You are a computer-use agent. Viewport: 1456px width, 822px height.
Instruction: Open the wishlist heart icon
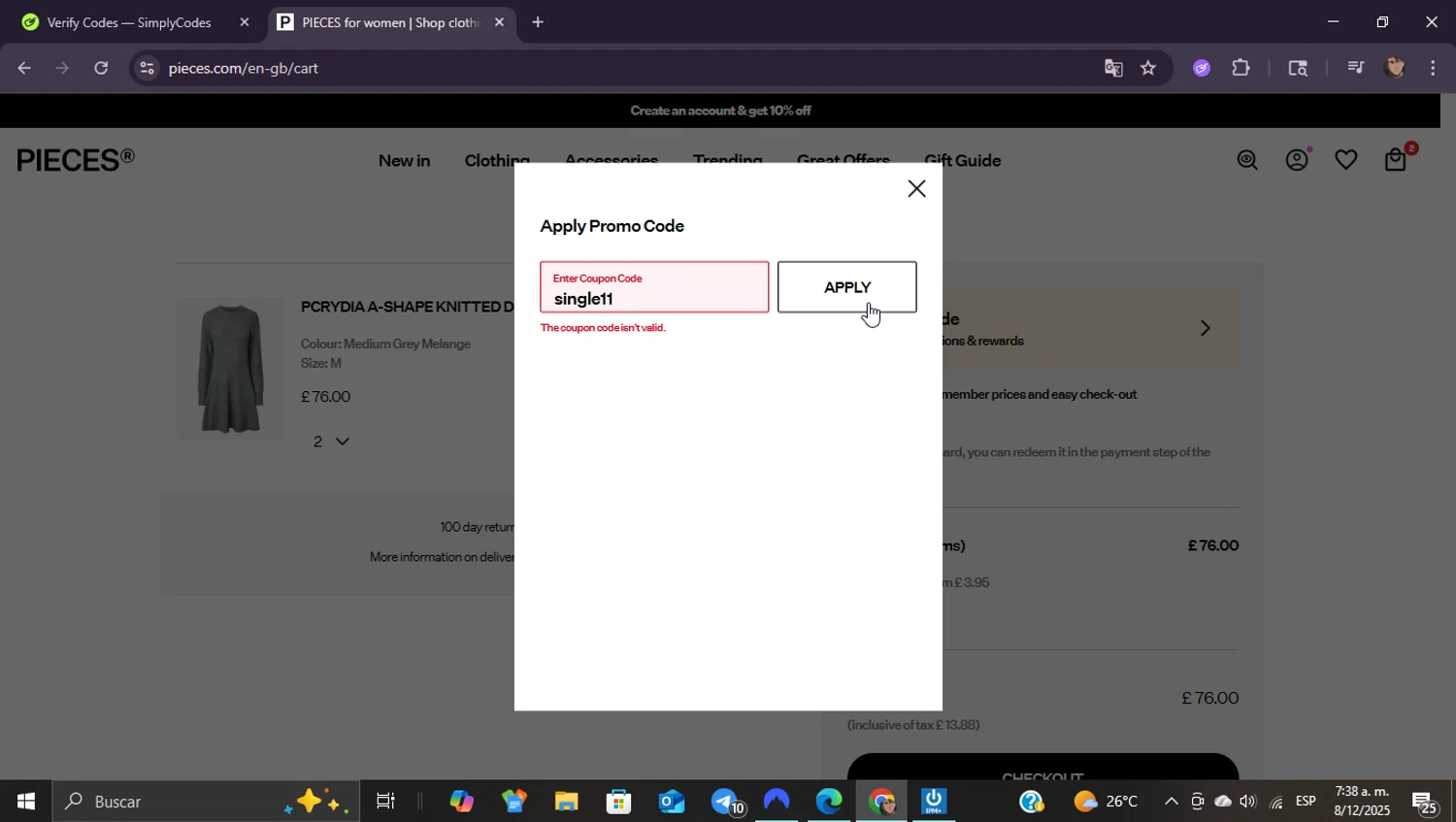(x=1345, y=160)
